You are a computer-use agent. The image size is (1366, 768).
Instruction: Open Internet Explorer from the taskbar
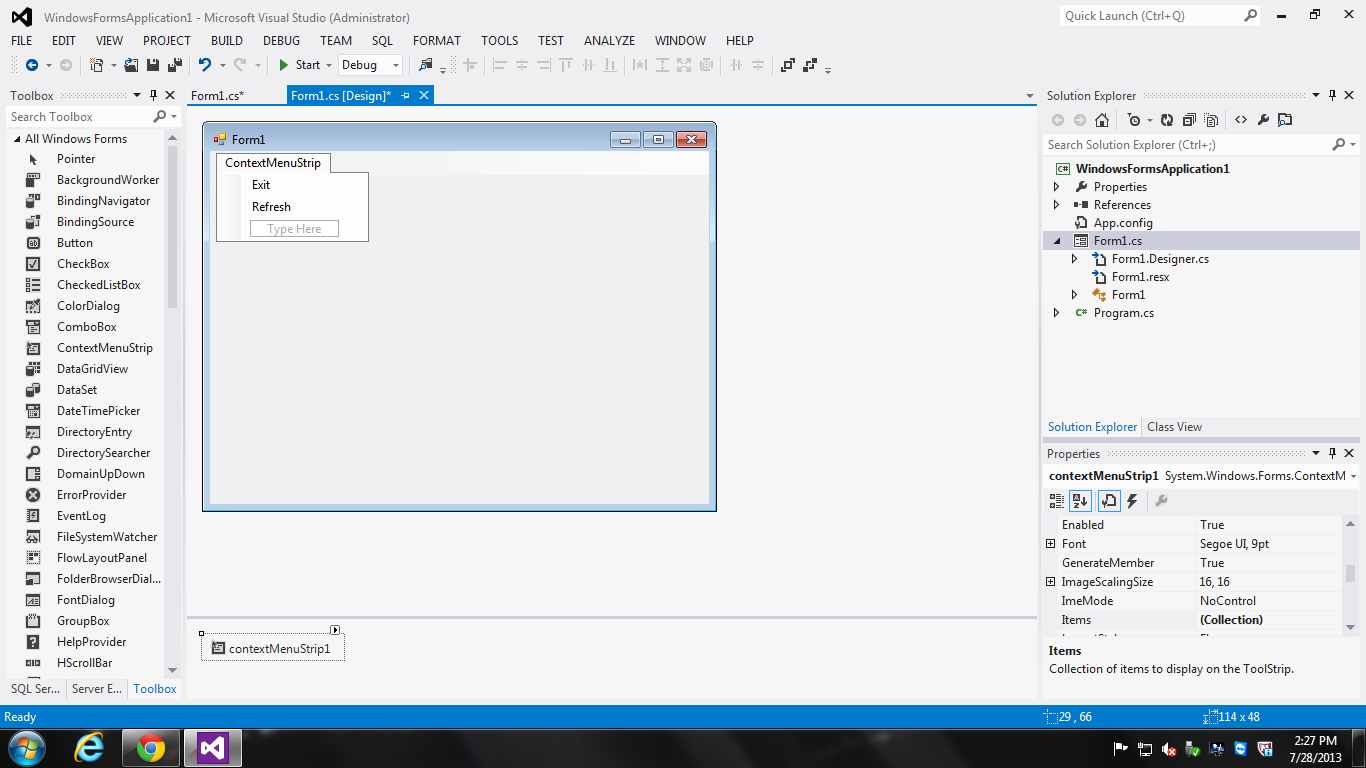point(90,748)
